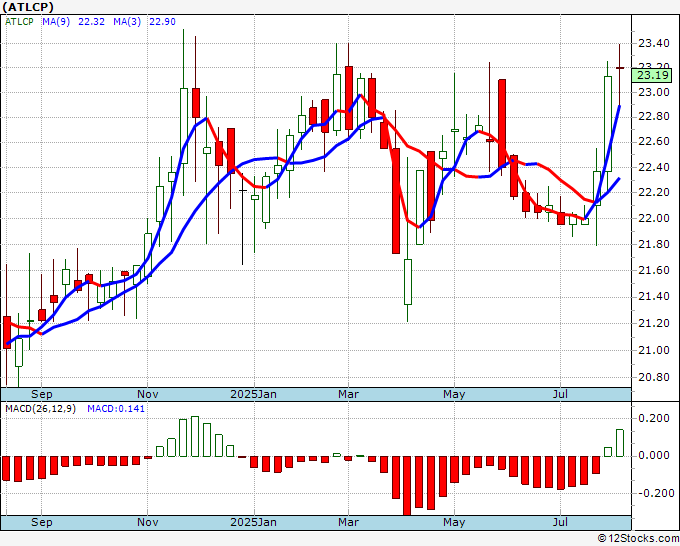Click the 23.00 price axis label
The width and height of the screenshot is (680, 546).
(x=653, y=92)
